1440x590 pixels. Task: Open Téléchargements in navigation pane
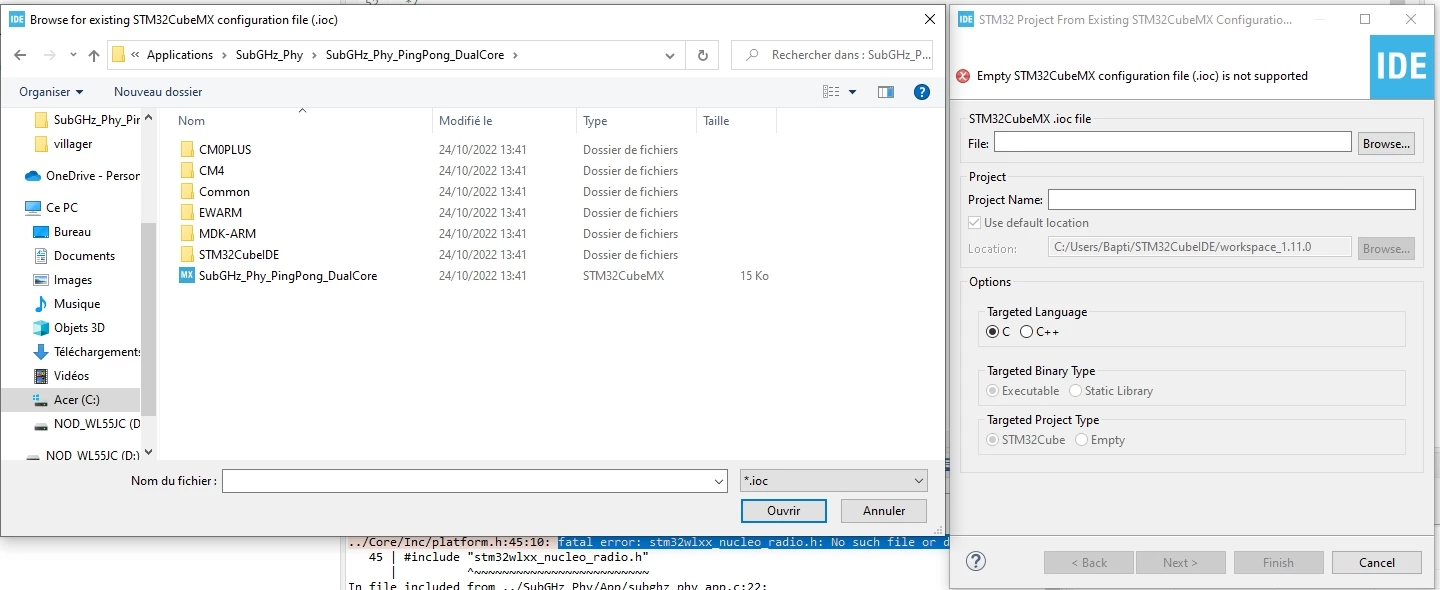click(96, 351)
